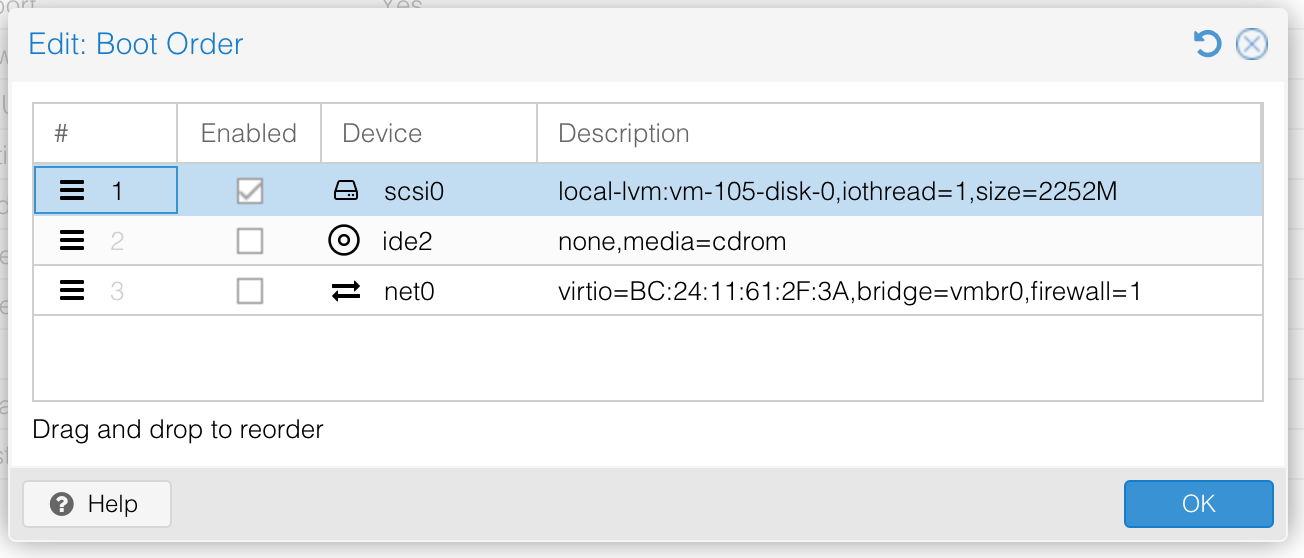Open Help from the dialog footer
This screenshot has height=558, width=1304.
pos(97,504)
